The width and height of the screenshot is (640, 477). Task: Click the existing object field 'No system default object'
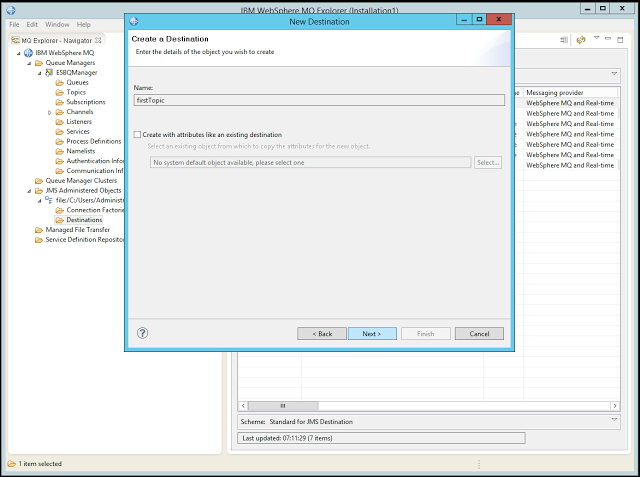tap(310, 162)
